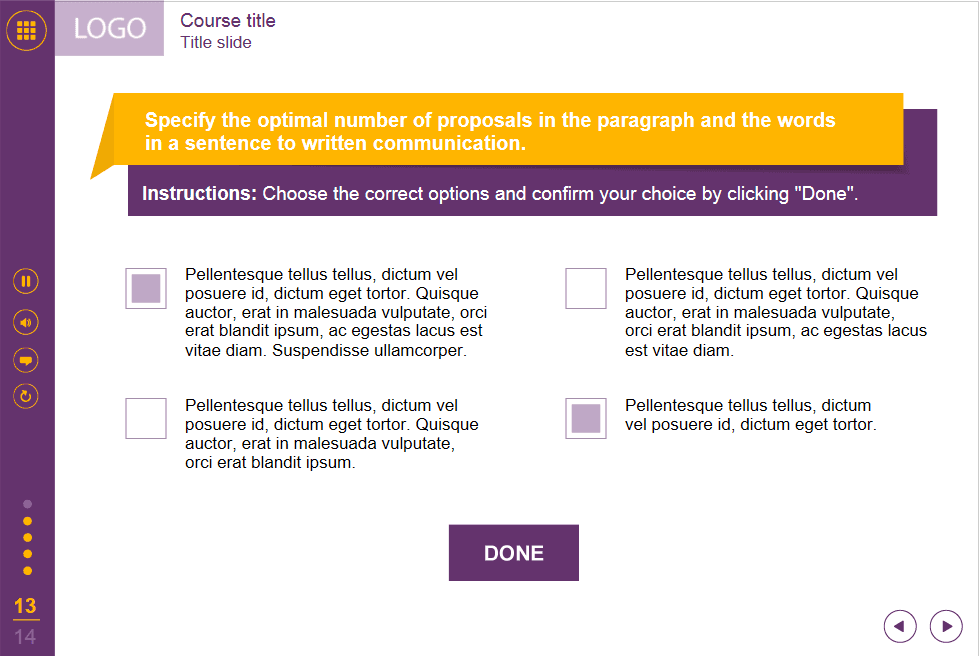Show captions with speech bubble icon
The image size is (979, 656).
pos(27,359)
